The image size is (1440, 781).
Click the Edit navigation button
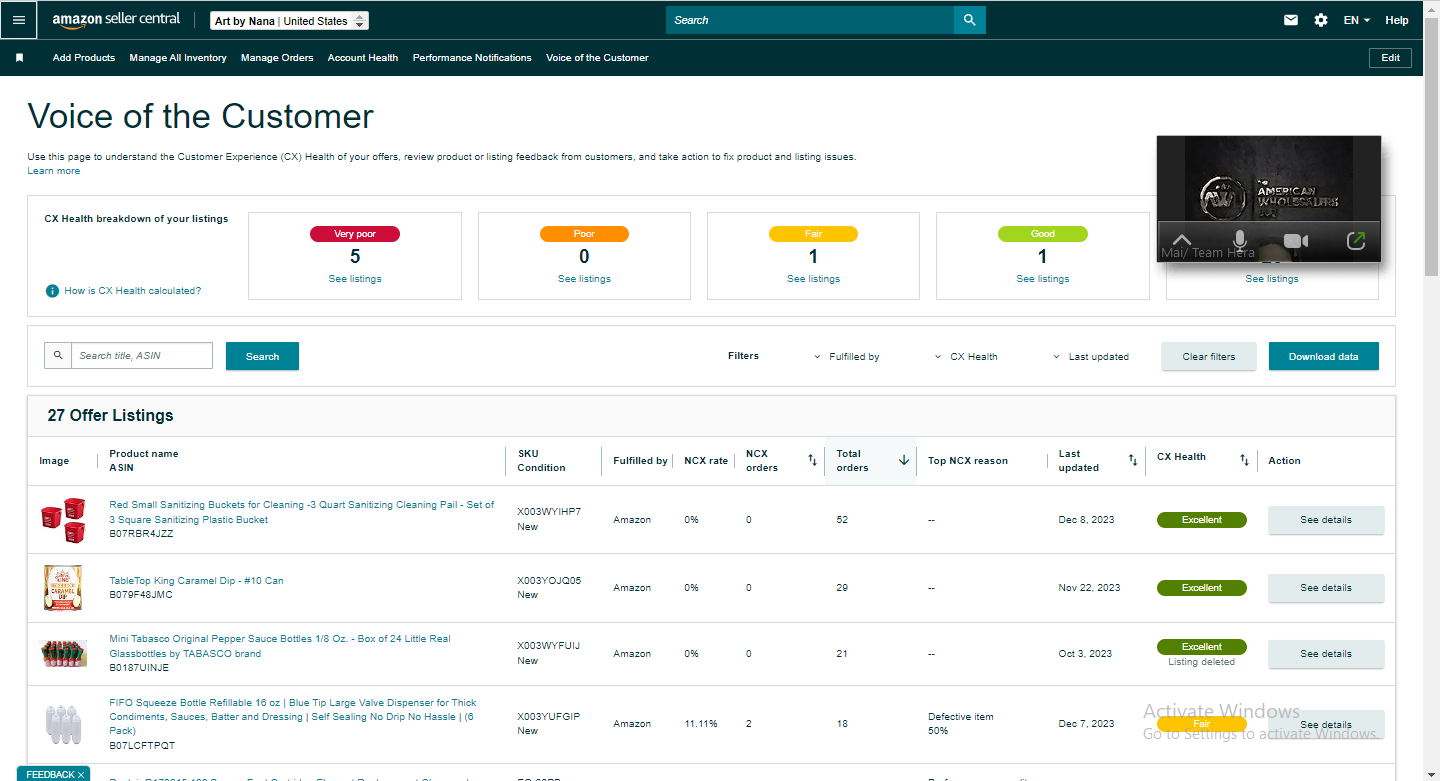pyautogui.click(x=1390, y=58)
